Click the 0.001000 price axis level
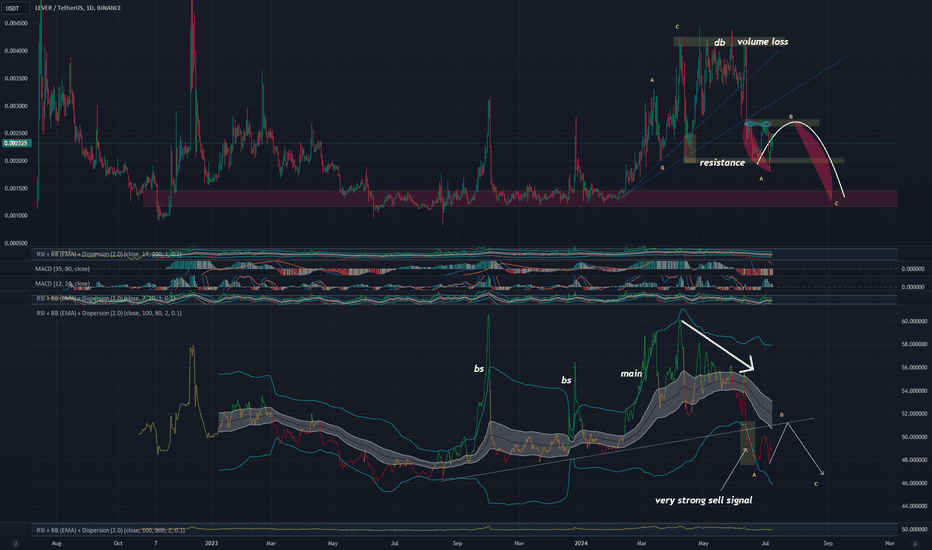Image resolution: width=932 pixels, height=550 pixels. [16, 216]
